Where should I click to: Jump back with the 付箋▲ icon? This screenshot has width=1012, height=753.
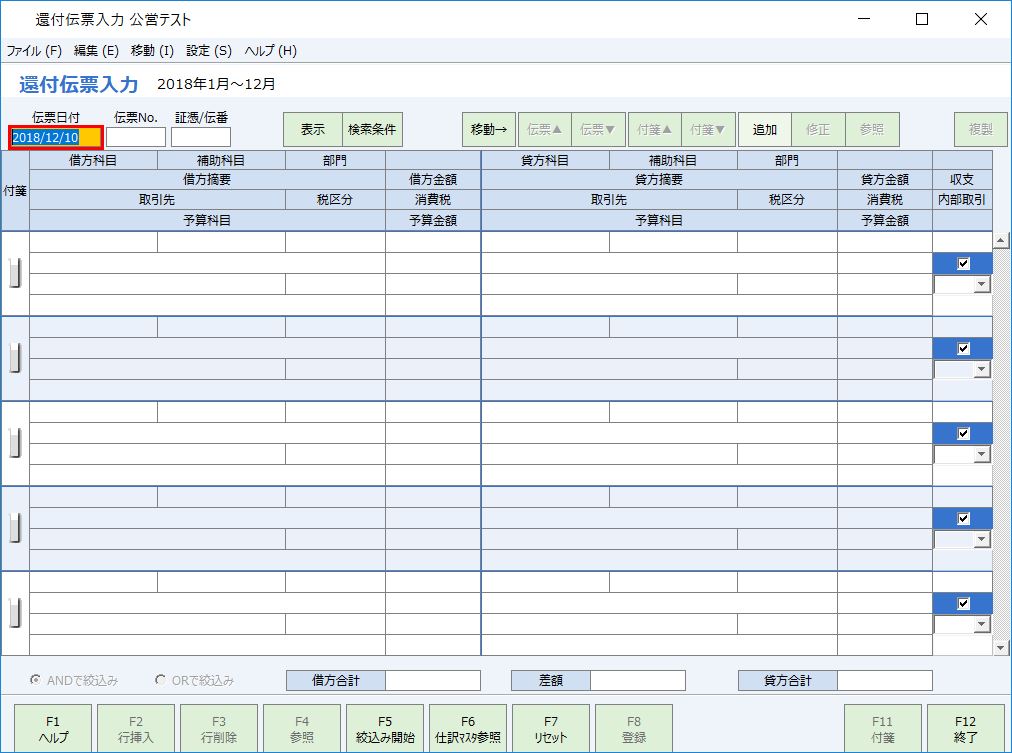point(655,129)
